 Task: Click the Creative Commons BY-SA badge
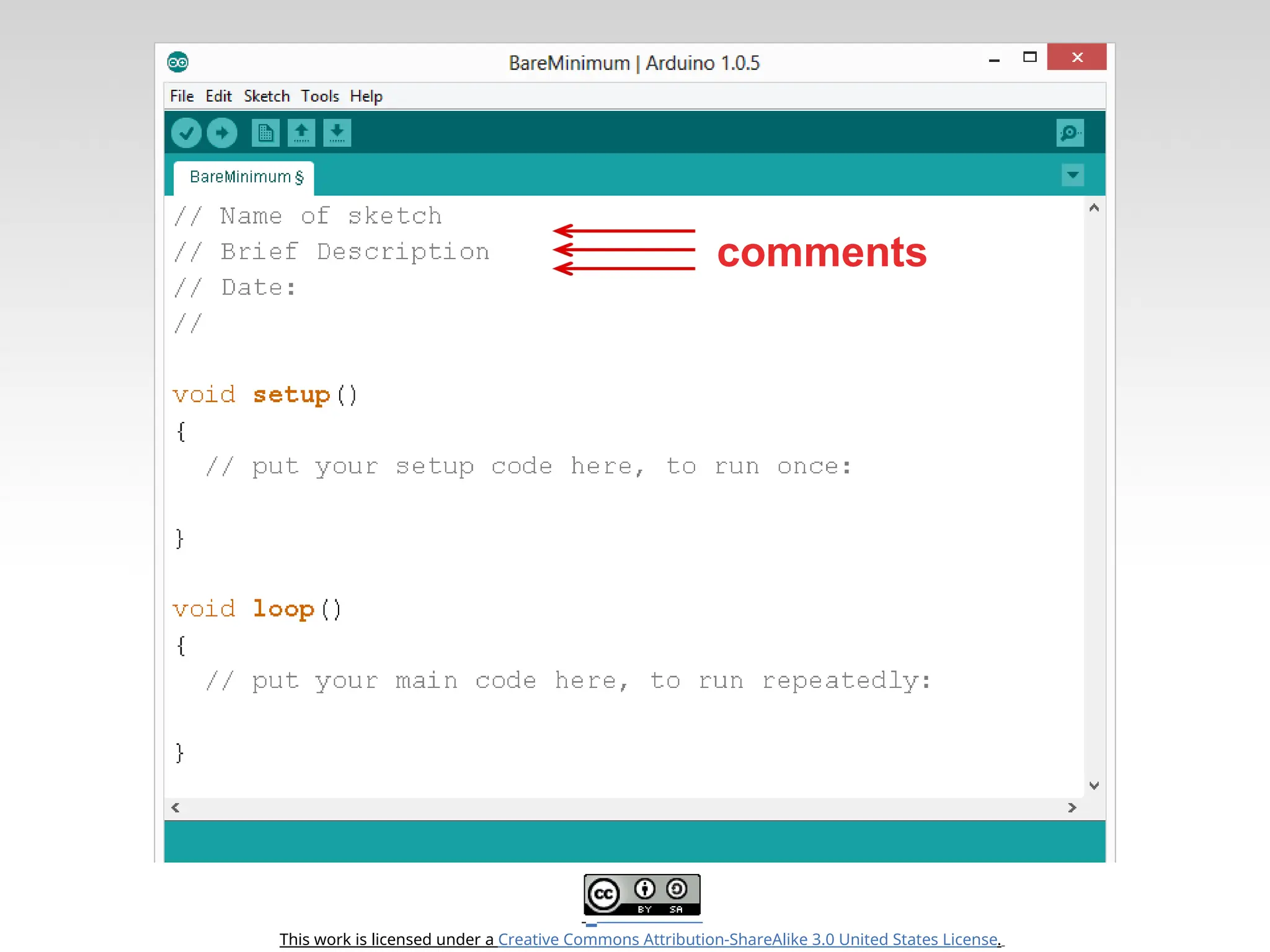pyautogui.click(x=642, y=894)
